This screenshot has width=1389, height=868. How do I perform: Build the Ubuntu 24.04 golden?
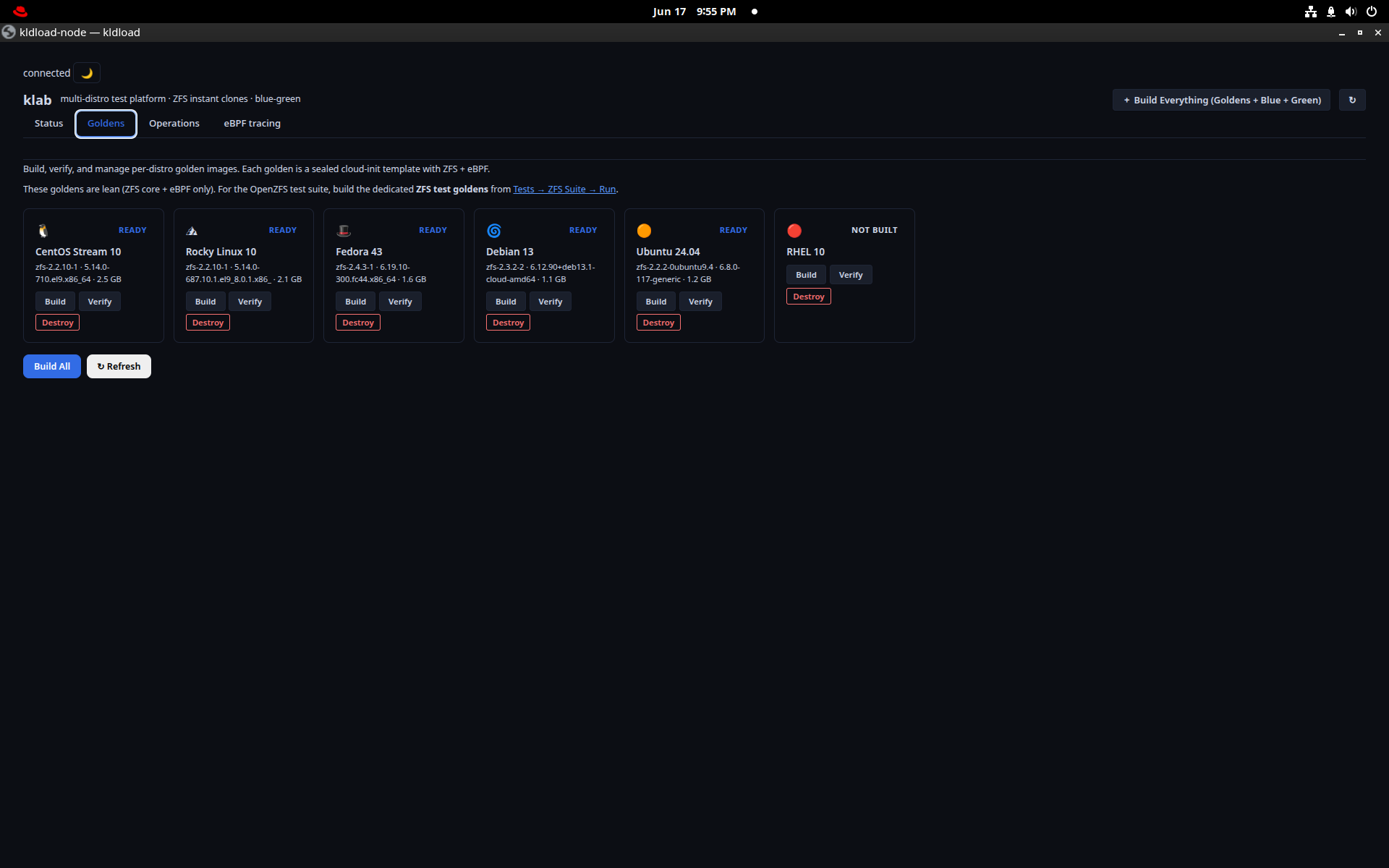point(656,302)
